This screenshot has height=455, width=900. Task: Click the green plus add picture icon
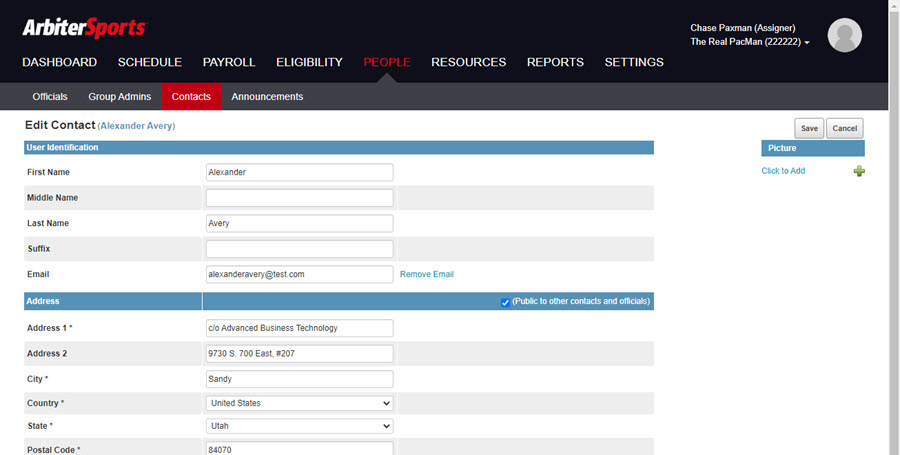pos(859,171)
